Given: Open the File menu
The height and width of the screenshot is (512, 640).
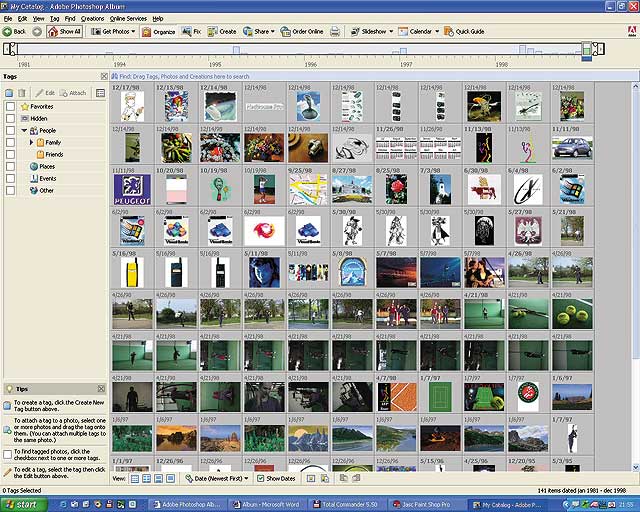Looking at the screenshot, I should point(8,19).
